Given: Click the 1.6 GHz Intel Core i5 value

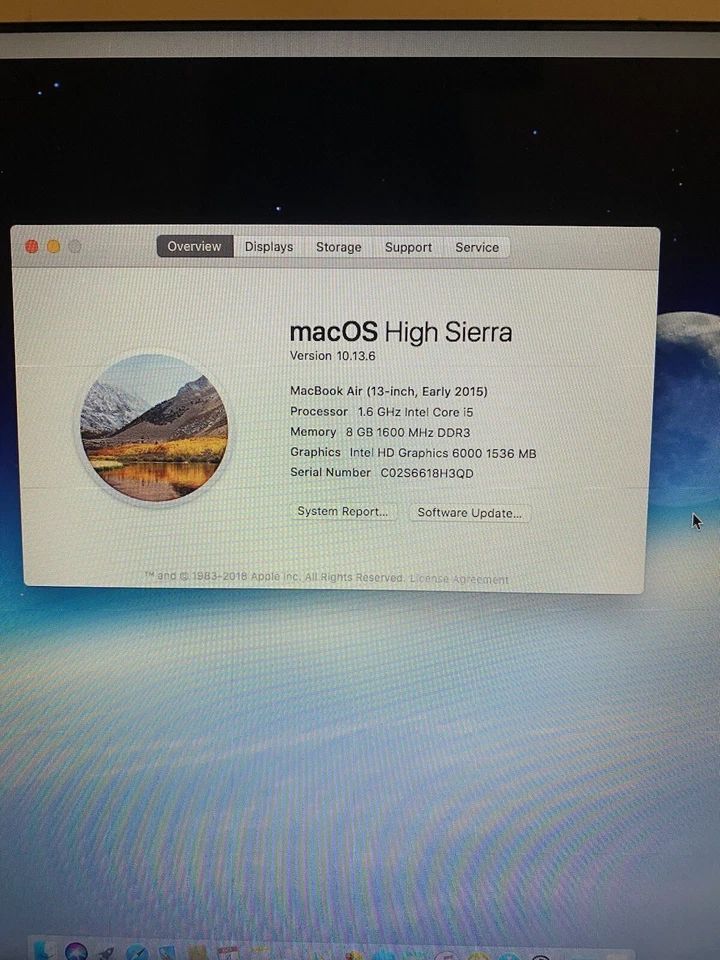Looking at the screenshot, I should point(415,412).
